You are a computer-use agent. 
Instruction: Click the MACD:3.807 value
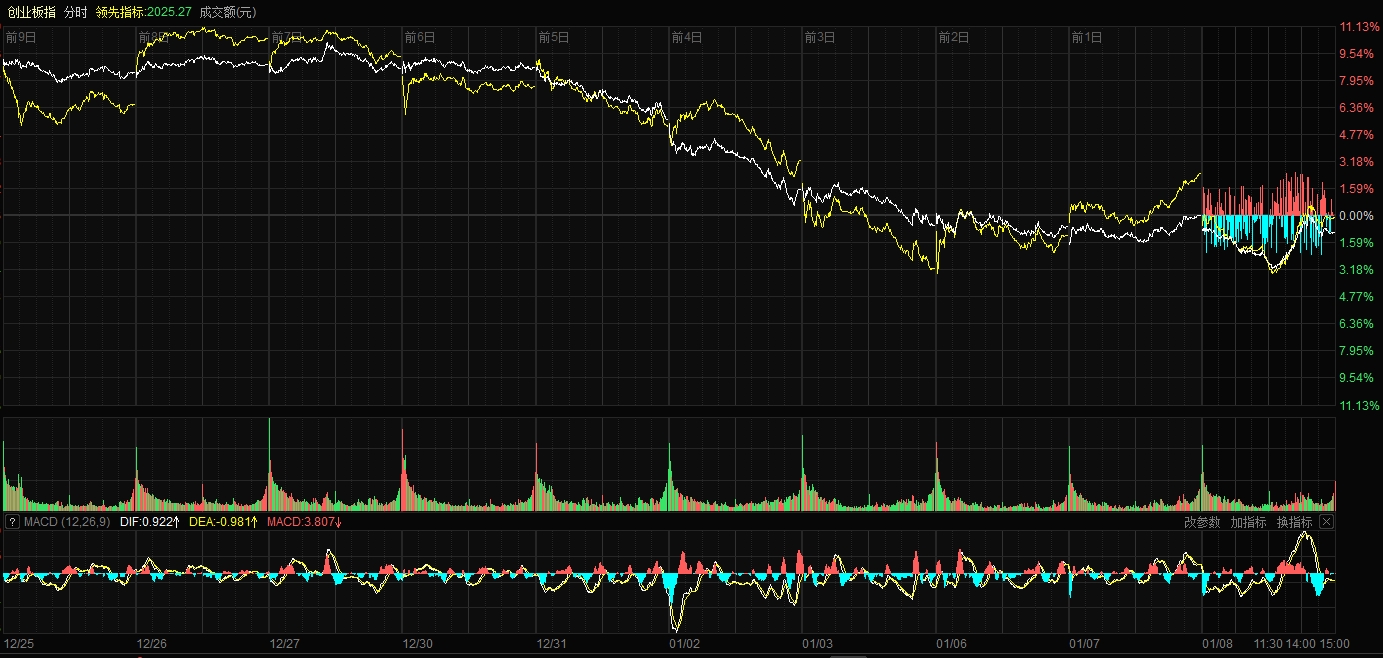[x=305, y=522]
